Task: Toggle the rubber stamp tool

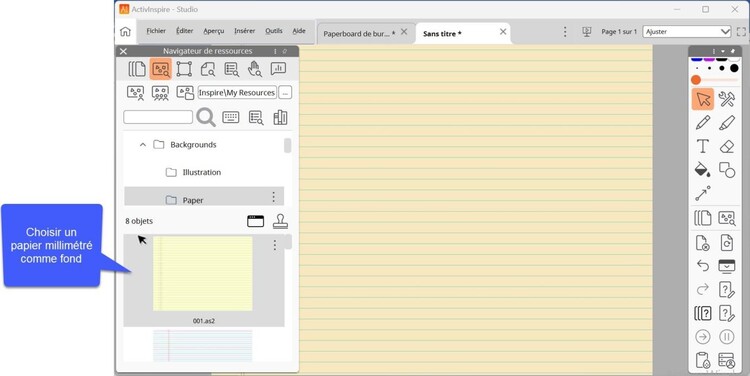Action: (x=280, y=221)
